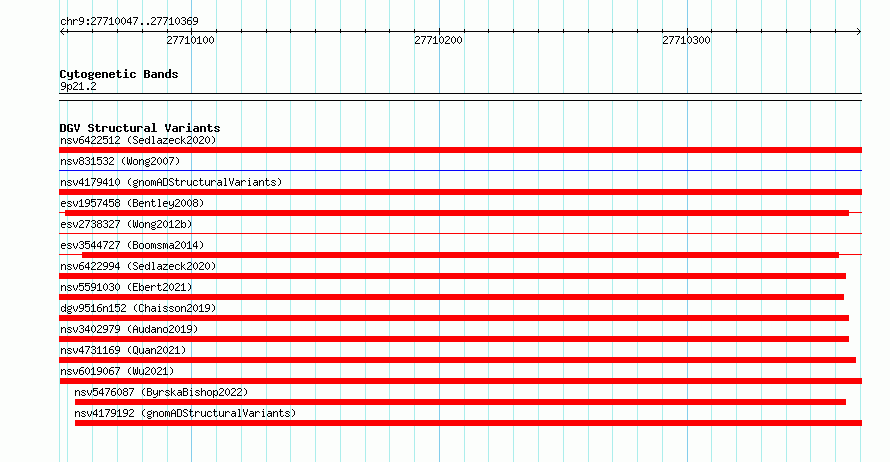890x462 pixels.
Task: Open the nsv831532 (Wong2007) variant label
Action: point(120,161)
